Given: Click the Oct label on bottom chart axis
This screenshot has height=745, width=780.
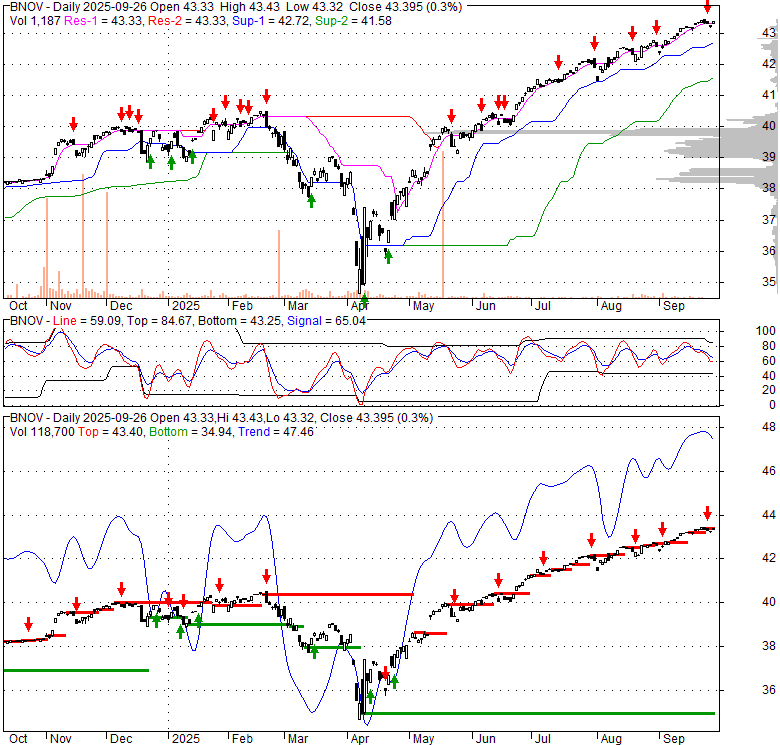Looking at the screenshot, I should 18,739.
